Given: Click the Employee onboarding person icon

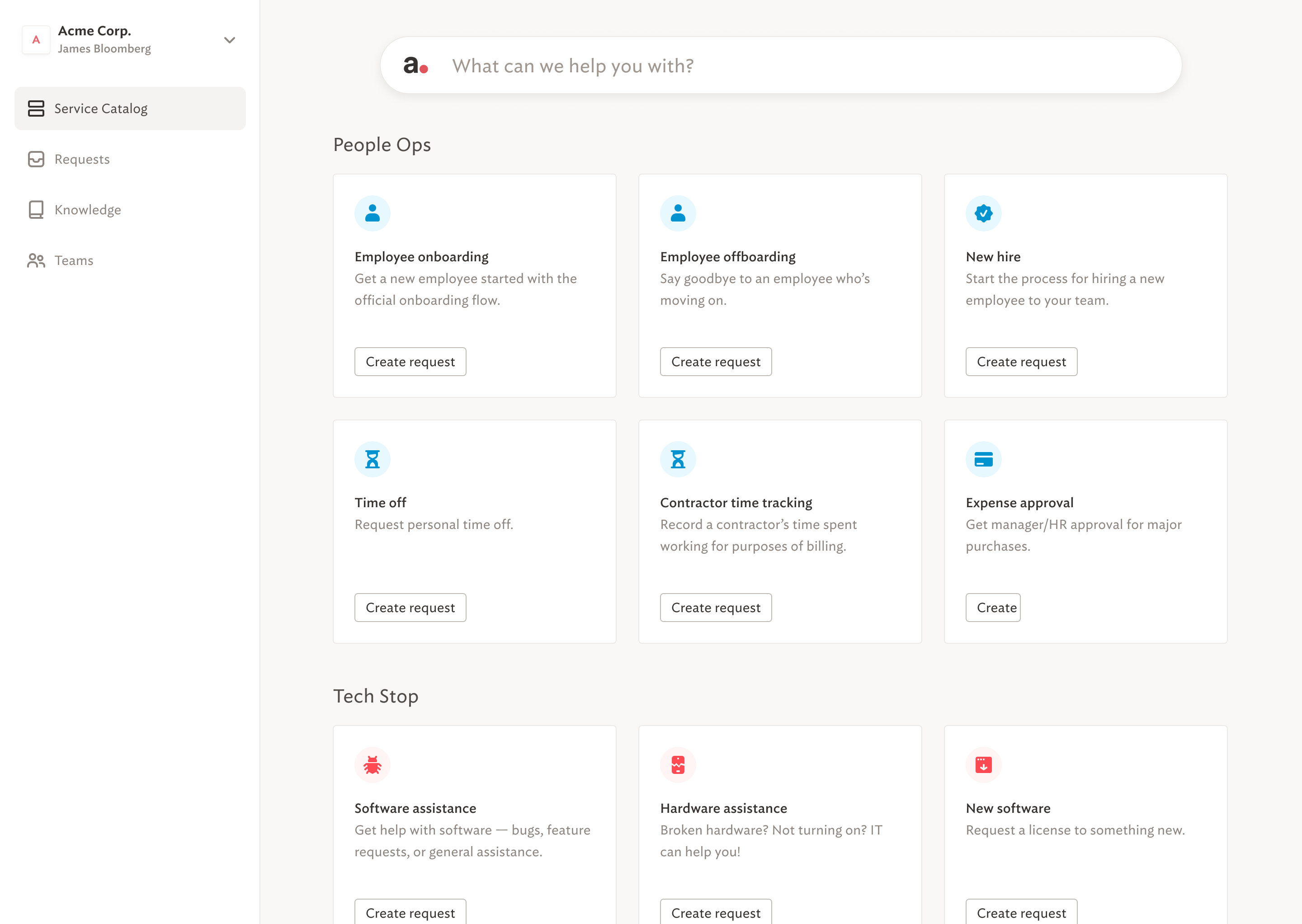Looking at the screenshot, I should point(372,213).
